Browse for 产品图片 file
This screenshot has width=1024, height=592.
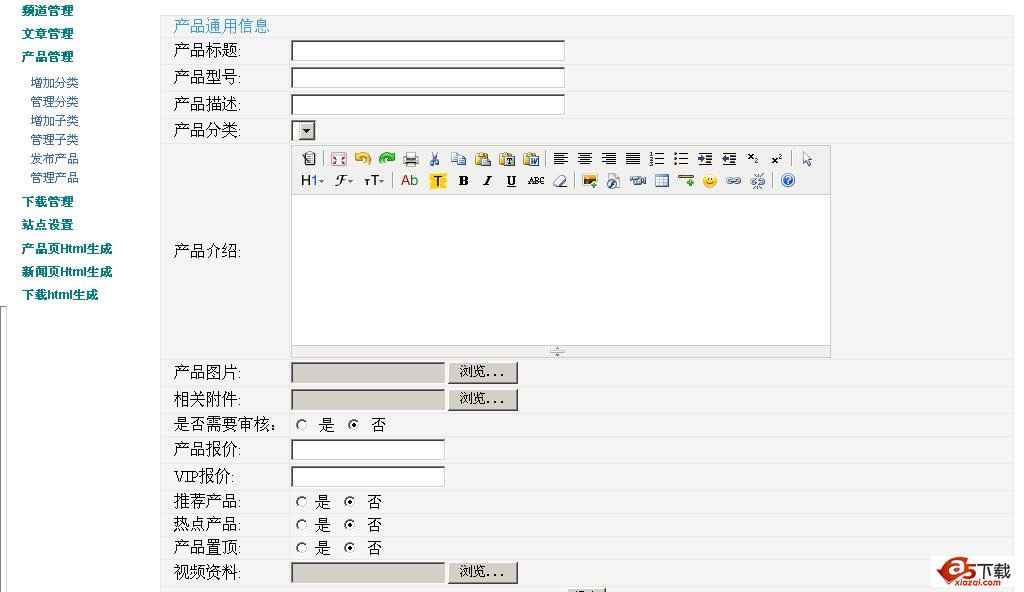coord(483,372)
